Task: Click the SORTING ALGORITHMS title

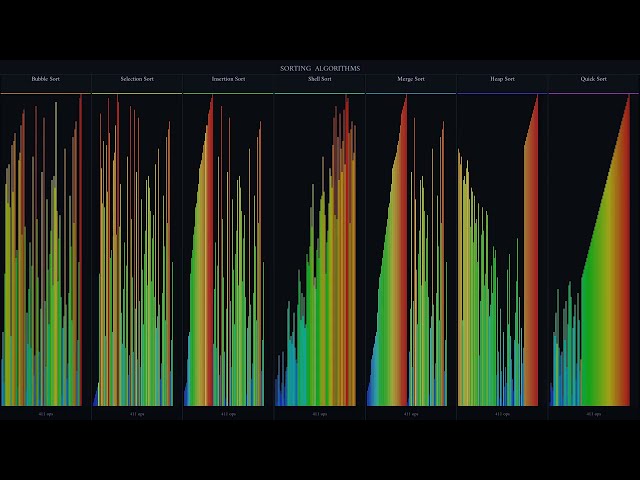Action: (320, 68)
